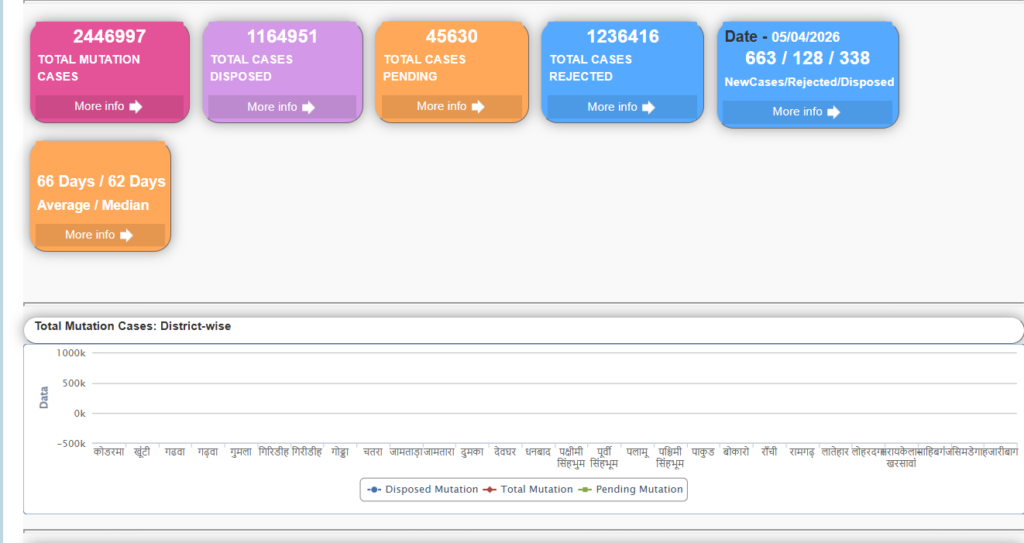1024x543 pixels.
Task: Open More info for NewCases/Rejected/Disposed card
Action: (x=797, y=112)
